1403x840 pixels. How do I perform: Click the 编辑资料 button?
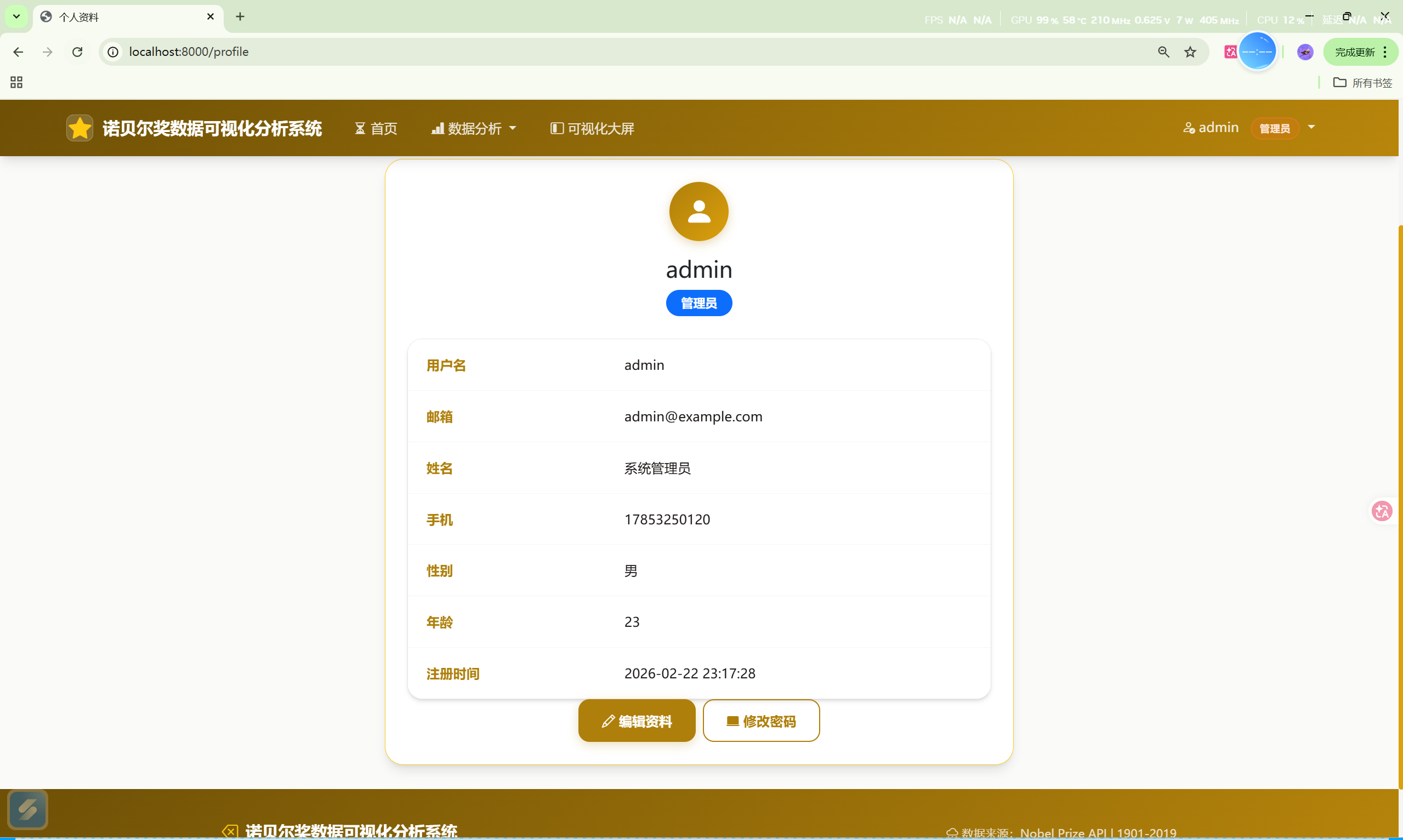pyautogui.click(x=637, y=721)
